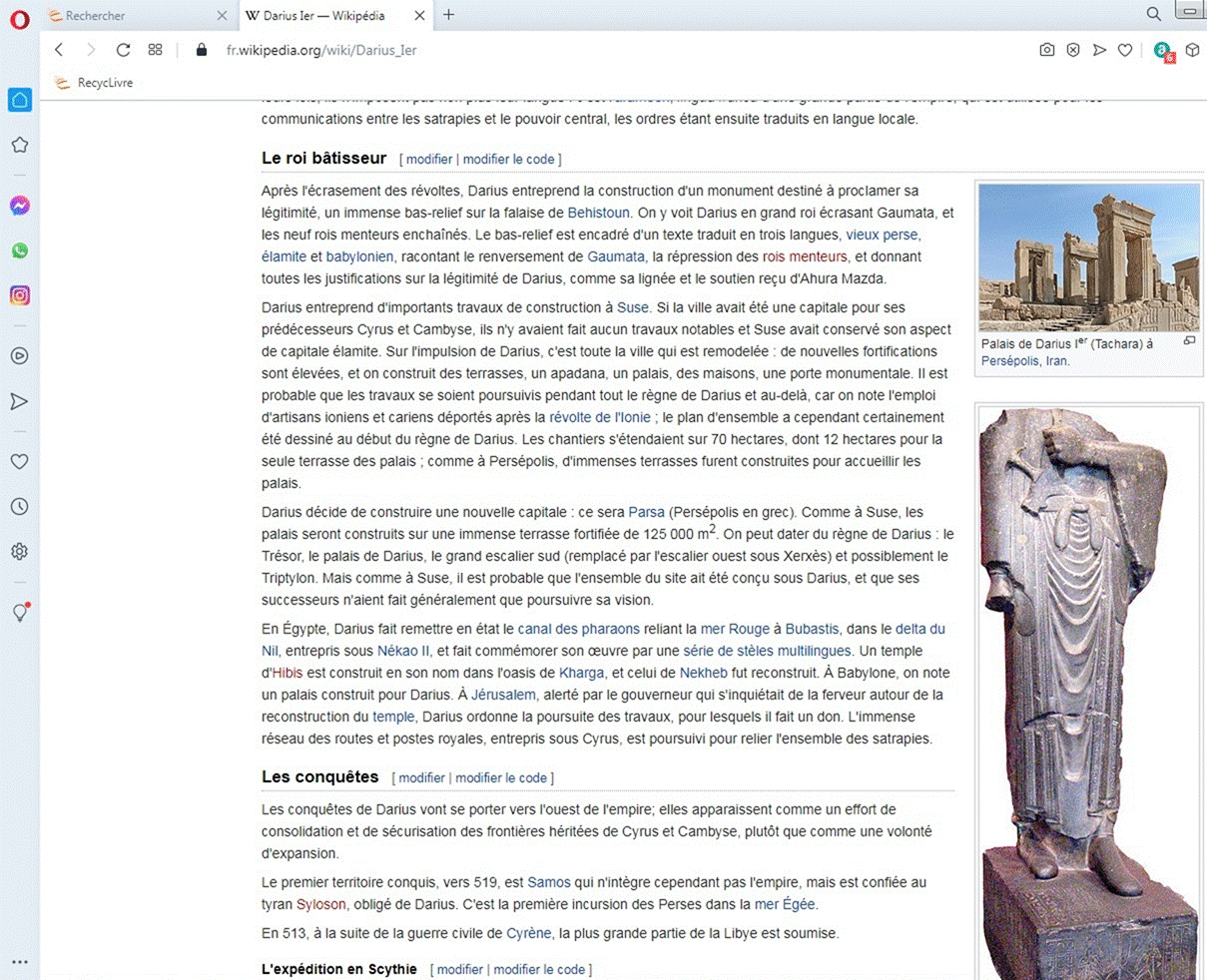The image size is (1207, 980).
Task: Open Settings gear in the sidebar
Action: coord(20,552)
